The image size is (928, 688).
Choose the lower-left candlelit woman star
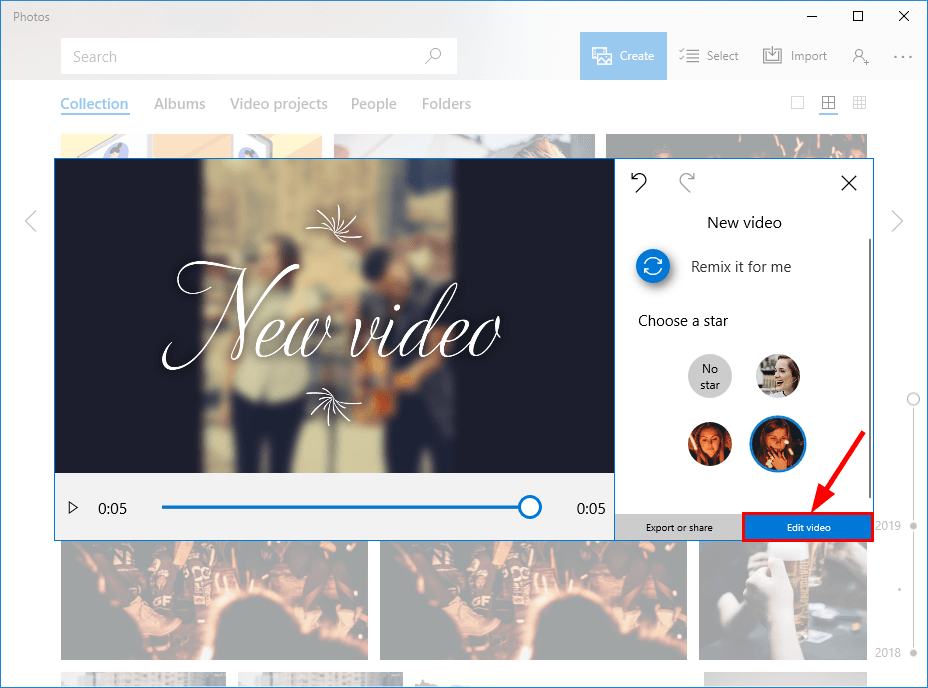click(x=710, y=444)
